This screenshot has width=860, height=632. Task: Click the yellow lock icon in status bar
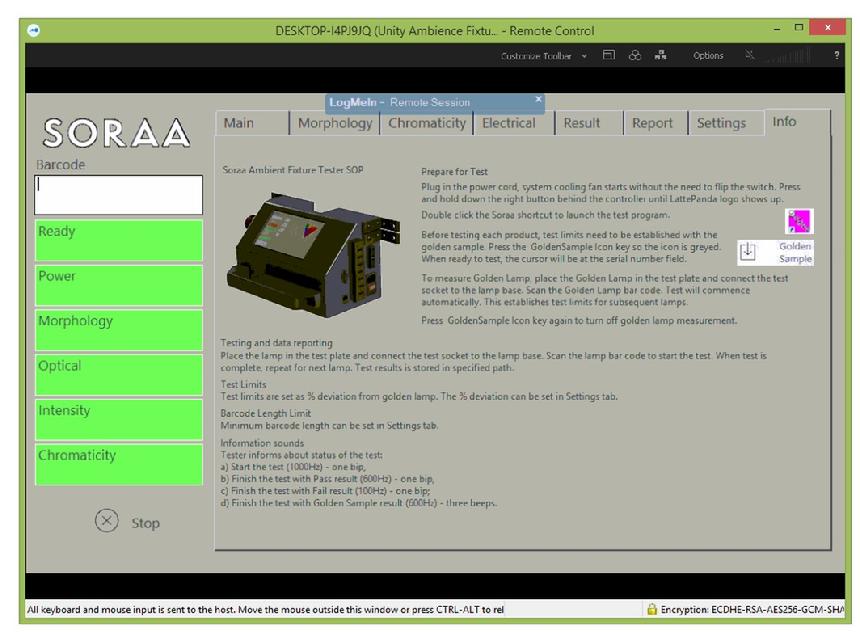652,609
